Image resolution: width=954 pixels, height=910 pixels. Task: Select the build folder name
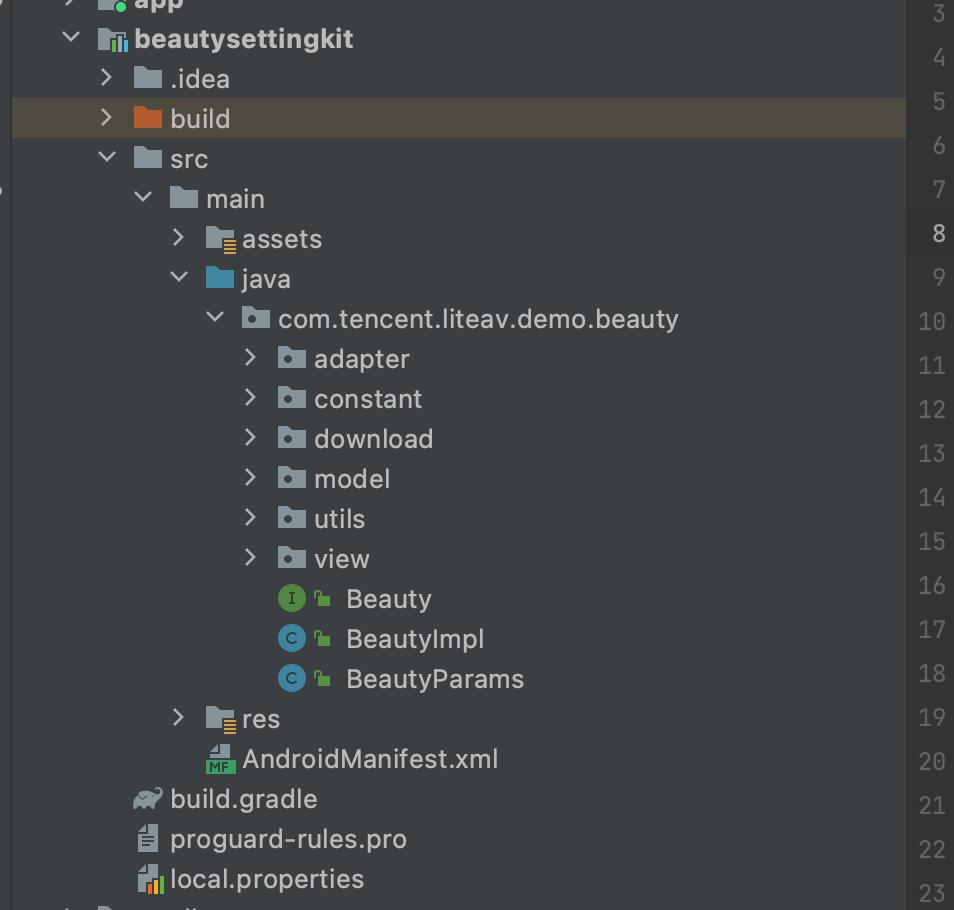(200, 119)
